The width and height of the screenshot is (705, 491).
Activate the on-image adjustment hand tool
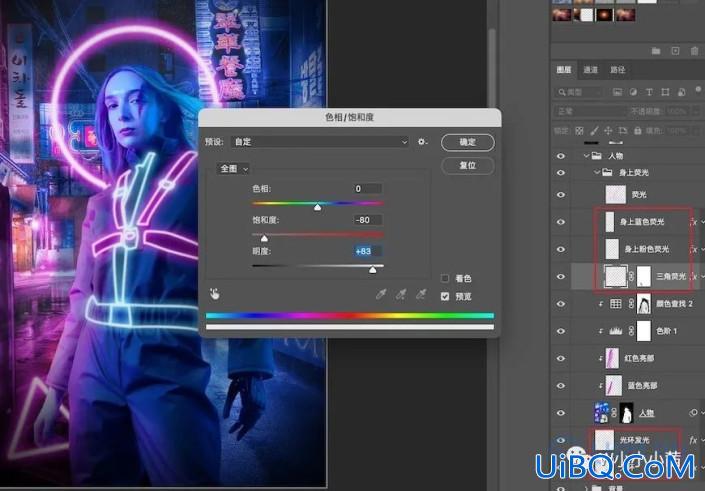pyautogui.click(x=214, y=294)
